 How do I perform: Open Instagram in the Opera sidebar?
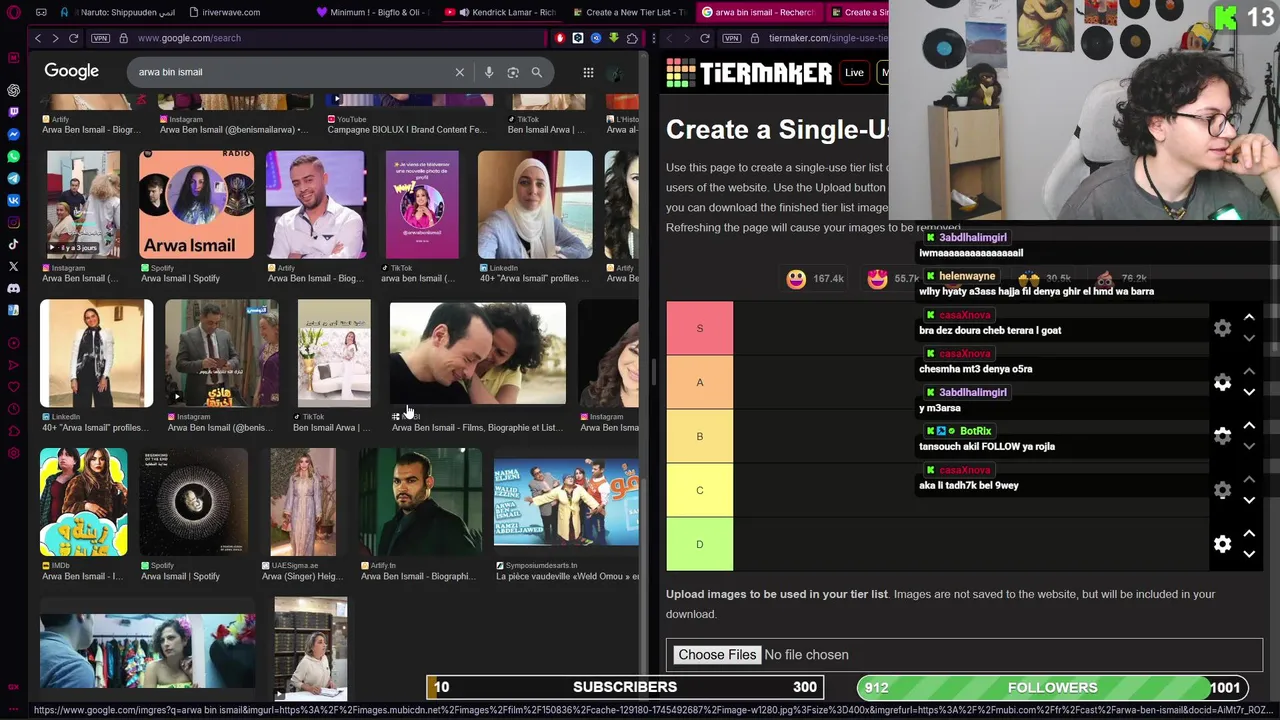(x=13, y=222)
